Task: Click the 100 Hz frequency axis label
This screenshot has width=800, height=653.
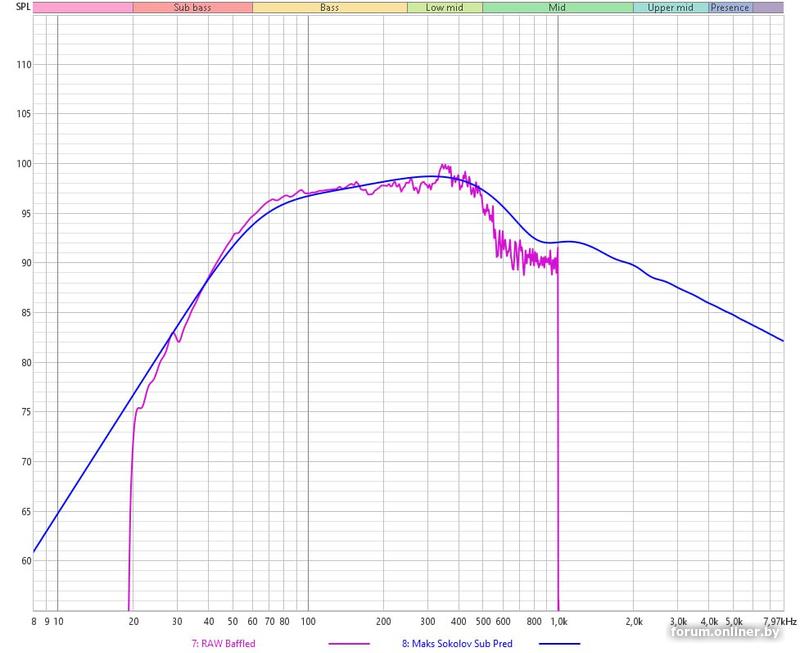Action: point(307,620)
